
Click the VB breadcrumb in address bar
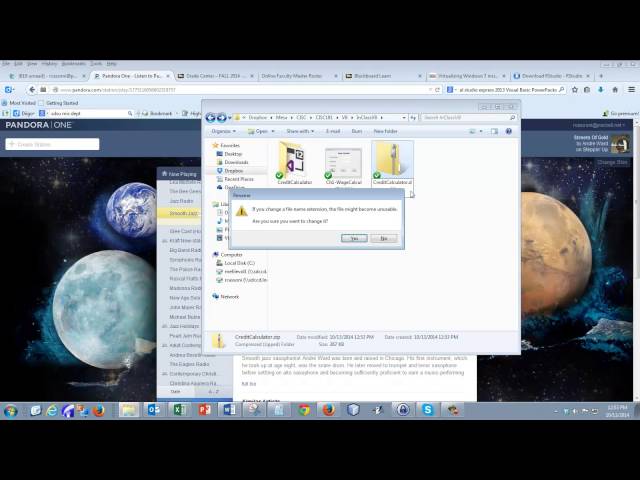point(344,118)
